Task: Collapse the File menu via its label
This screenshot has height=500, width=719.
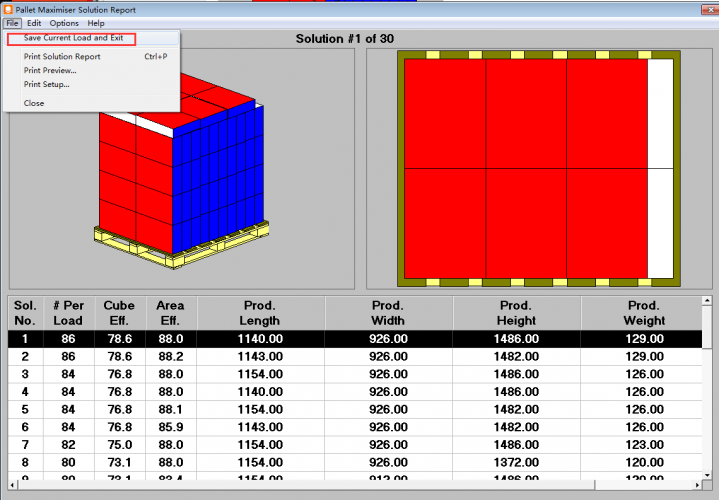Action: [x=12, y=23]
